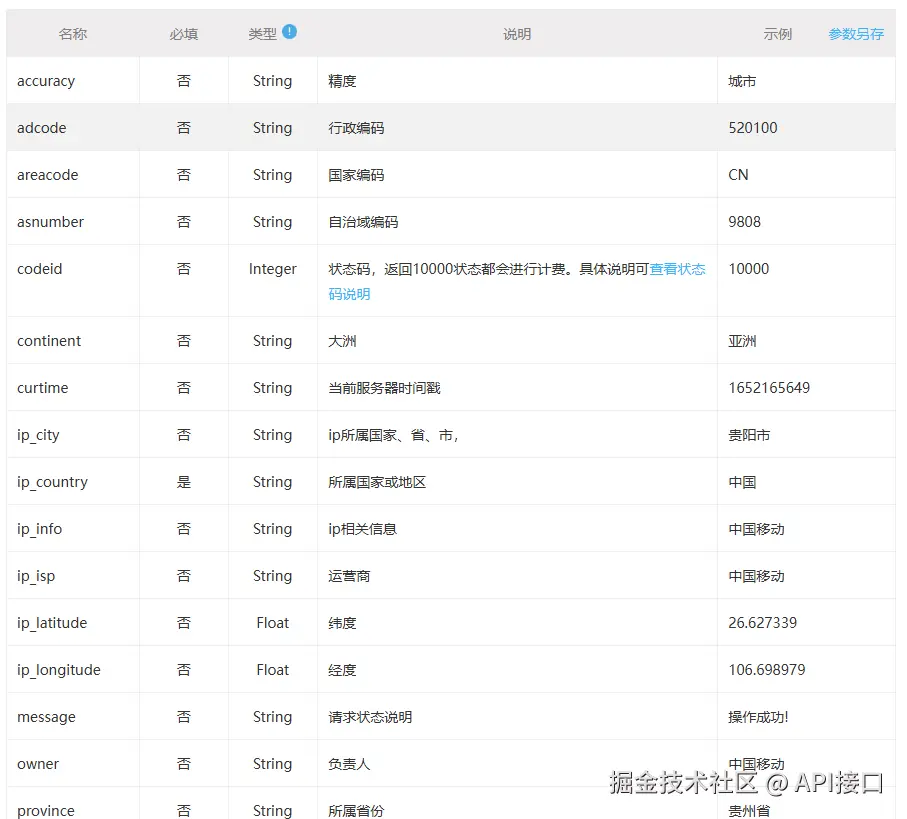Click example value 106.698979
Image resolution: width=907 pixels, height=819 pixels.
click(x=766, y=669)
